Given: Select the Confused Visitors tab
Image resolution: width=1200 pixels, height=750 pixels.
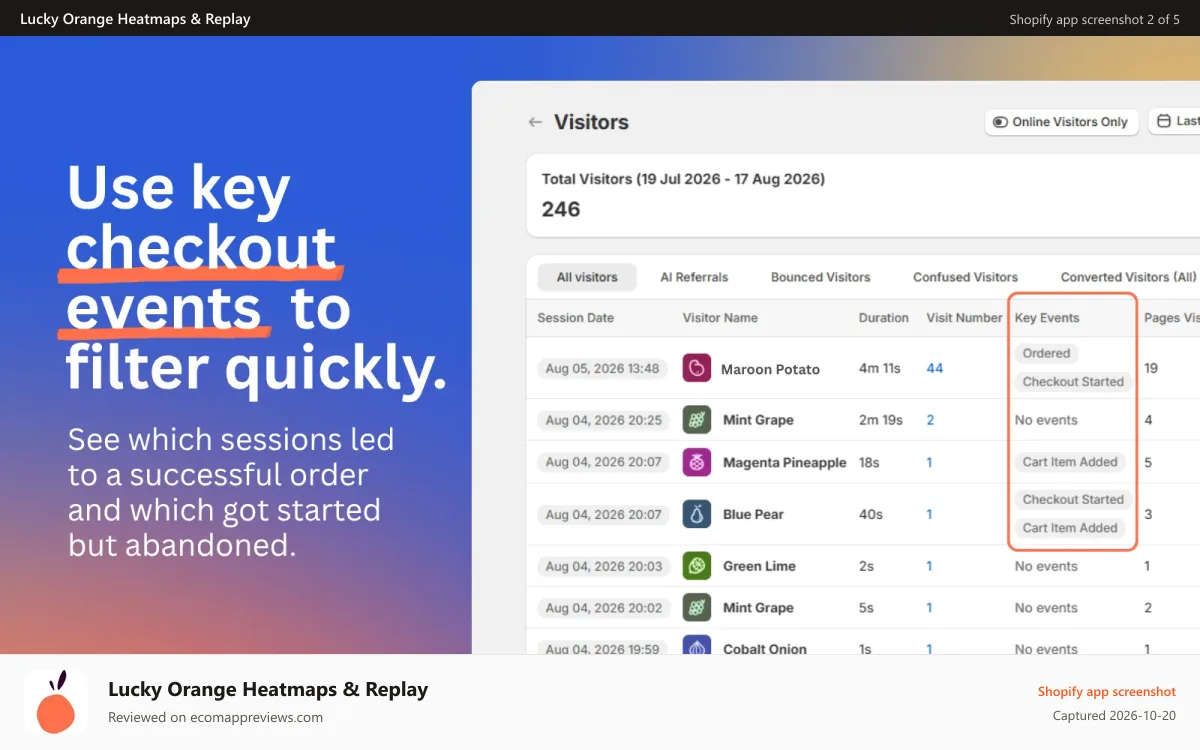Looking at the screenshot, I should 965,277.
